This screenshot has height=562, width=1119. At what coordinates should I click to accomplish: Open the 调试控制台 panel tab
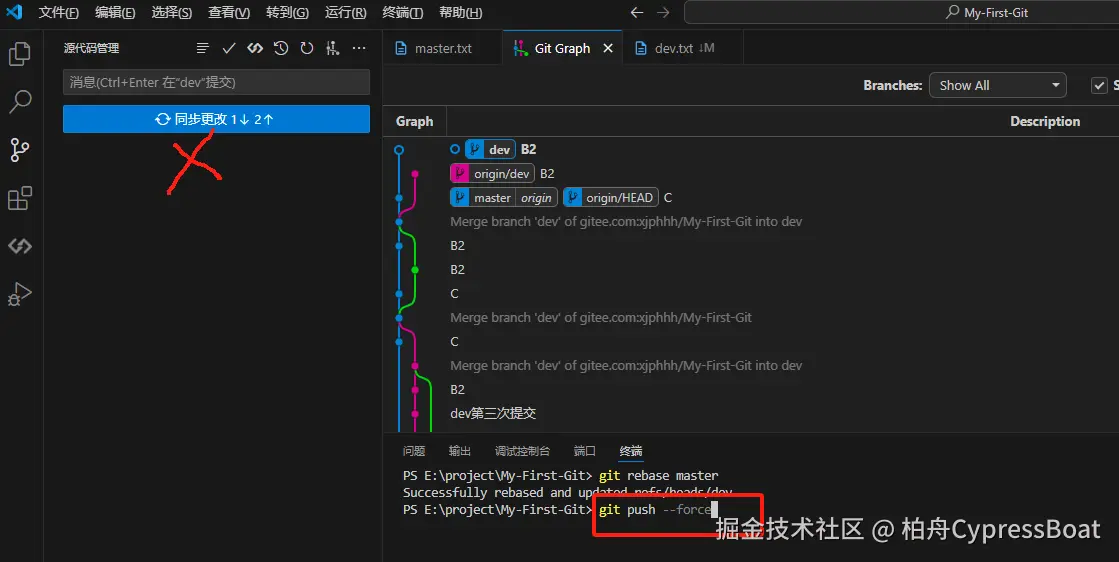click(522, 451)
